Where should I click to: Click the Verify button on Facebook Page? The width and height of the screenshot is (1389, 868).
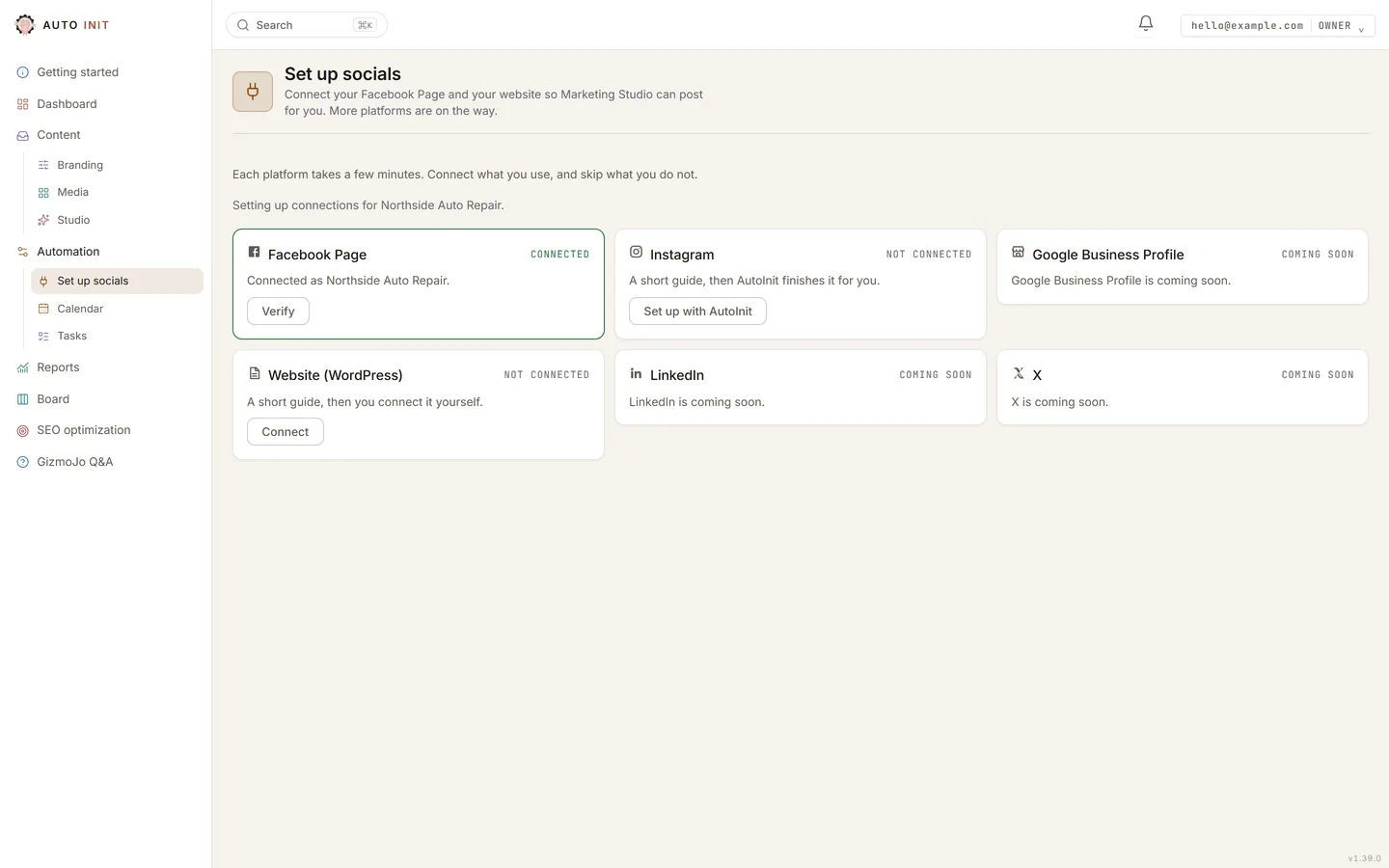click(278, 312)
